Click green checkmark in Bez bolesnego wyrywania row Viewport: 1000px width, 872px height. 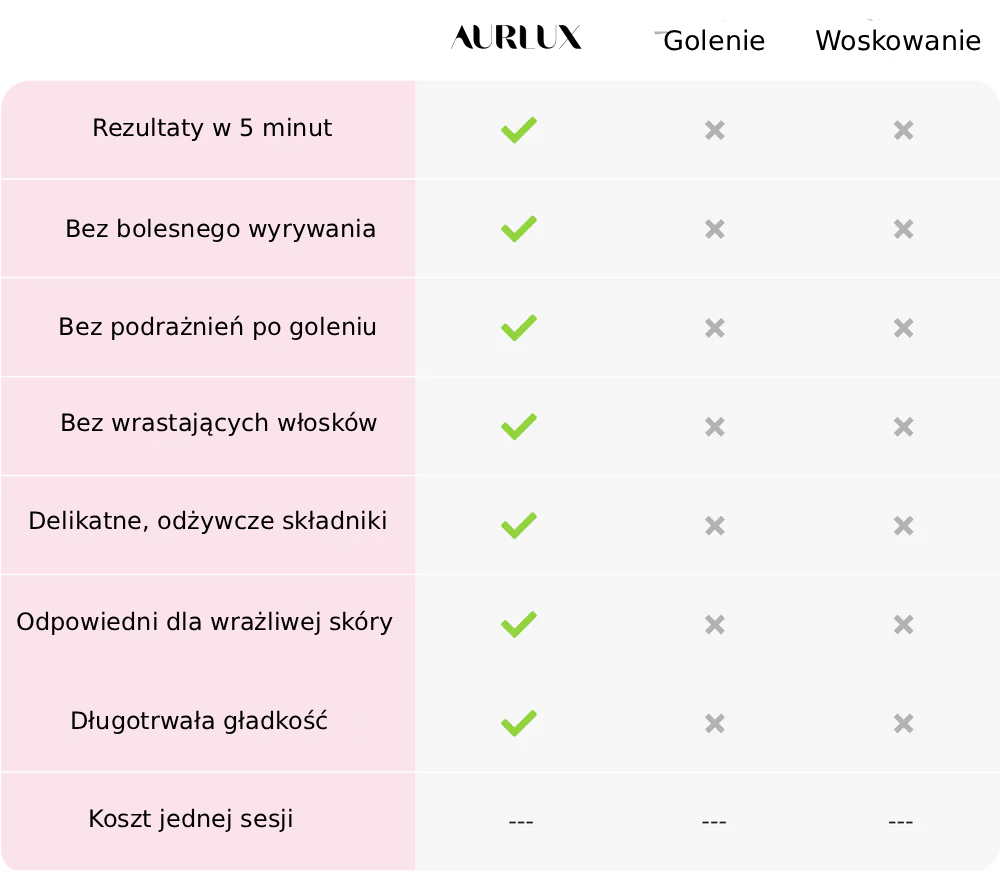pyautogui.click(x=518, y=229)
